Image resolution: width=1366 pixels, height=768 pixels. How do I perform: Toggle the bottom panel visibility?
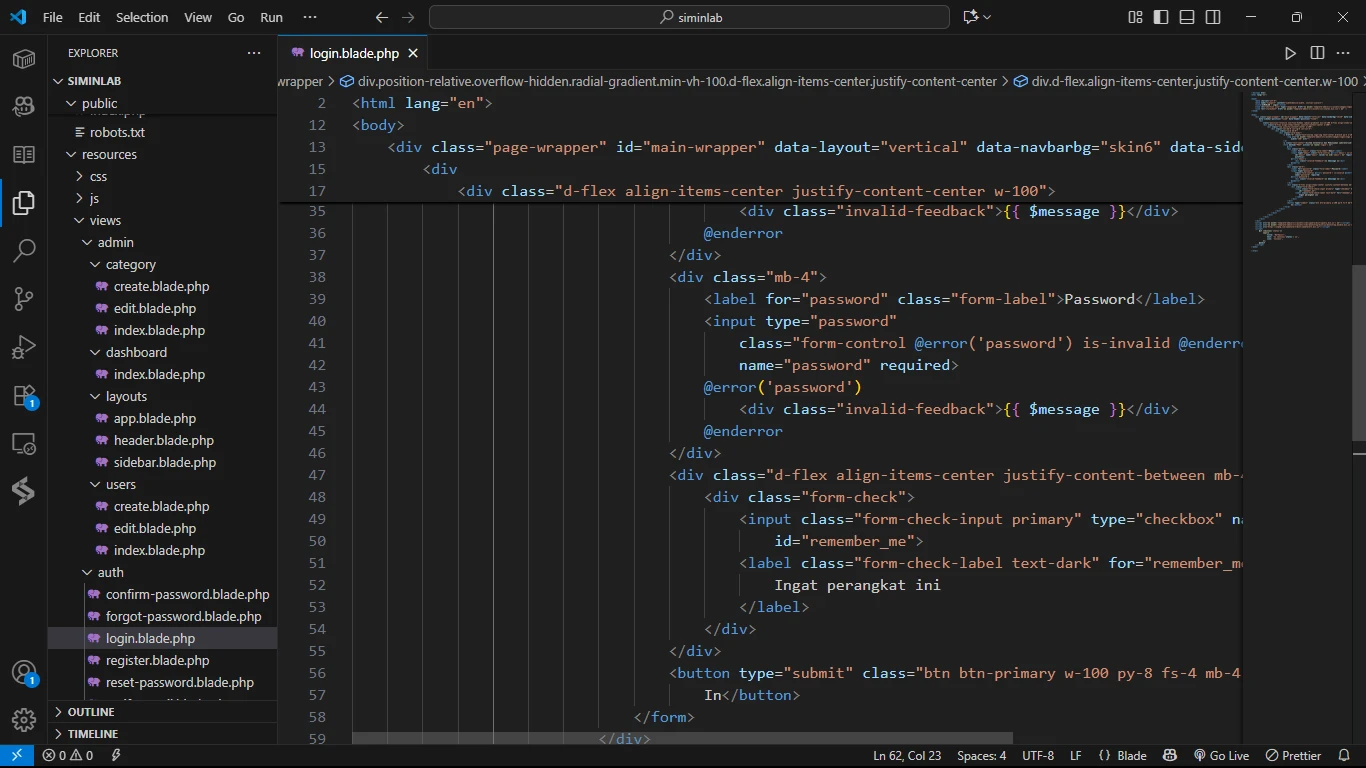(1187, 17)
